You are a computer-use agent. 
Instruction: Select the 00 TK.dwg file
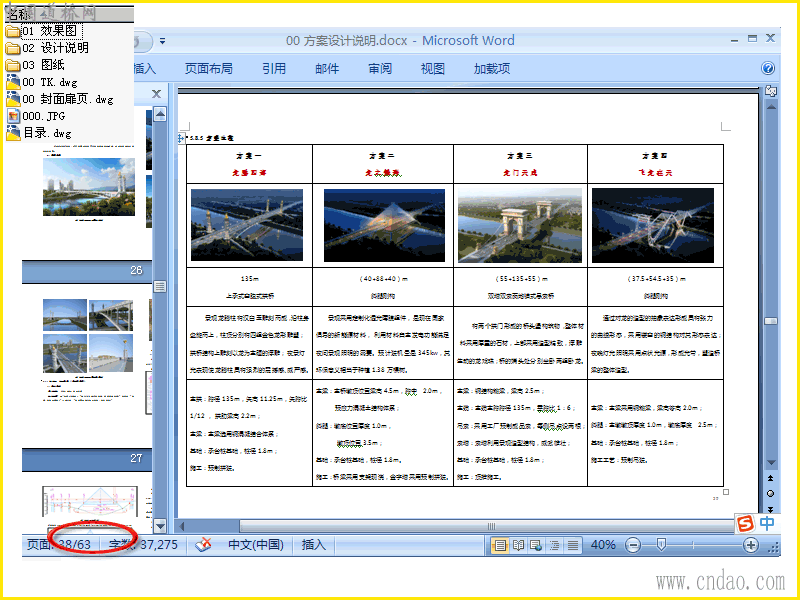pyautogui.click(x=41, y=82)
